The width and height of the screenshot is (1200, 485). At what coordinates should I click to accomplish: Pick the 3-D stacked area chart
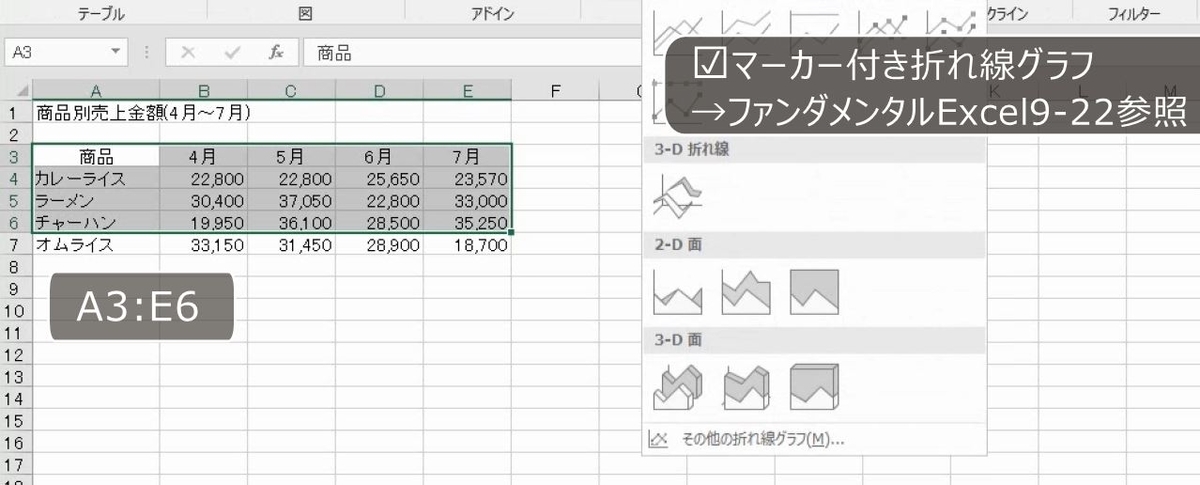tap(745, 386)
